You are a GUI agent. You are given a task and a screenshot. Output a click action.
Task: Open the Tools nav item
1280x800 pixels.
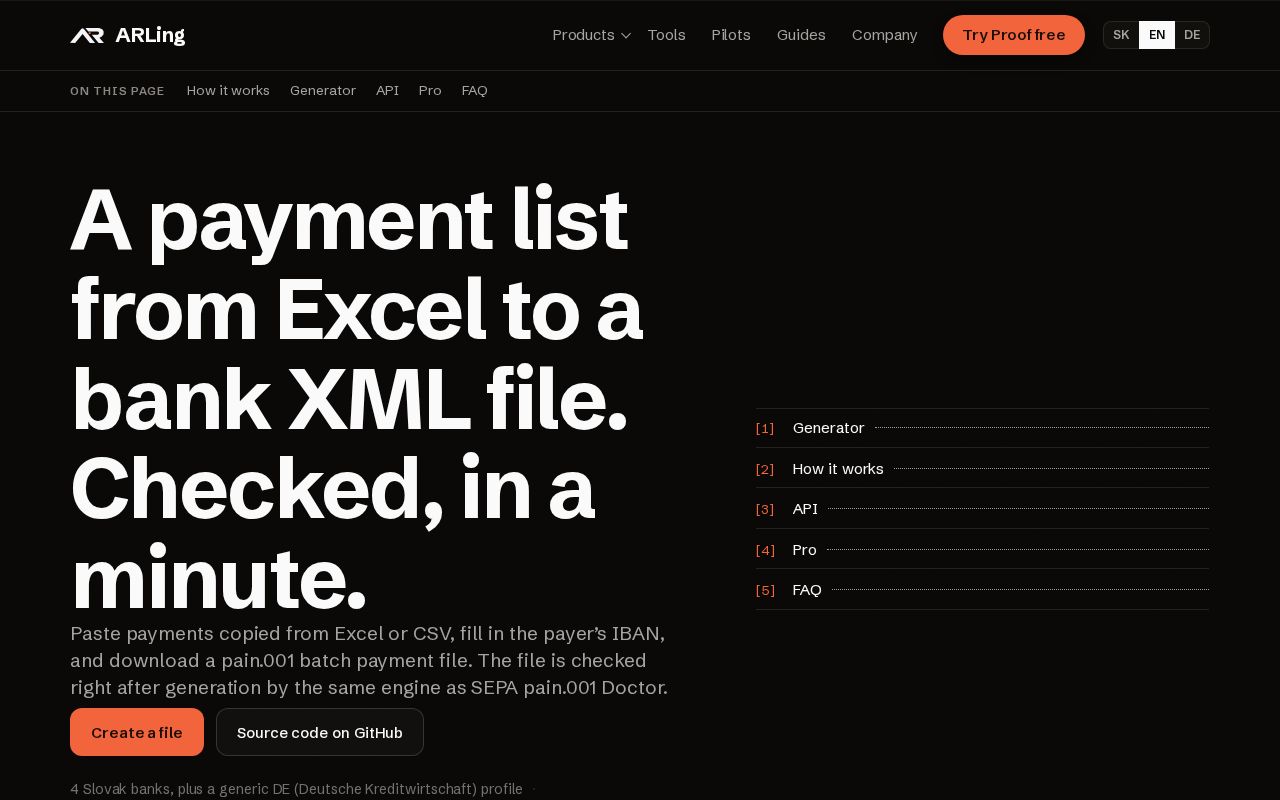pyautogui.click(x=666, y=35)
